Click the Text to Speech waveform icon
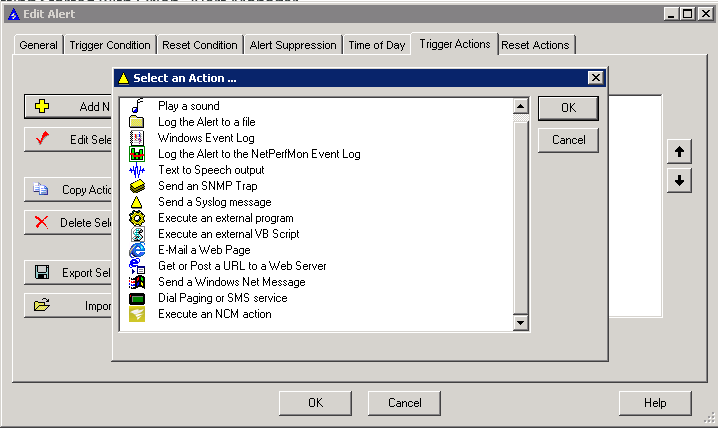Viewport: 718px width, 428px height. tap(136, 170)
